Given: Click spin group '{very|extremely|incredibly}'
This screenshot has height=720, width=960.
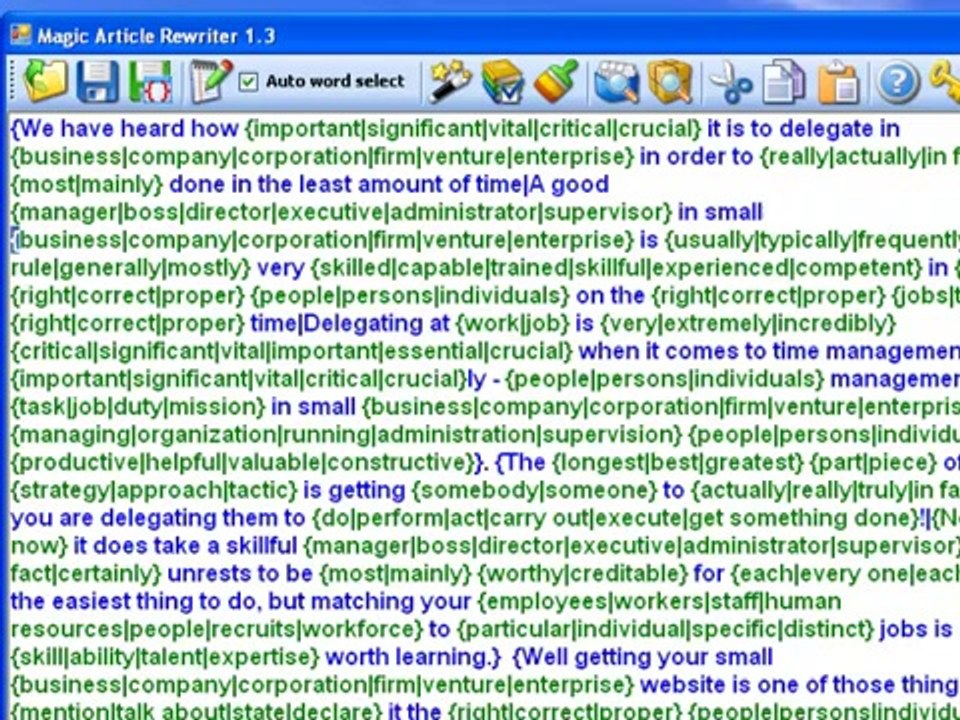Looking at the screenshot, I should (748, 323).
